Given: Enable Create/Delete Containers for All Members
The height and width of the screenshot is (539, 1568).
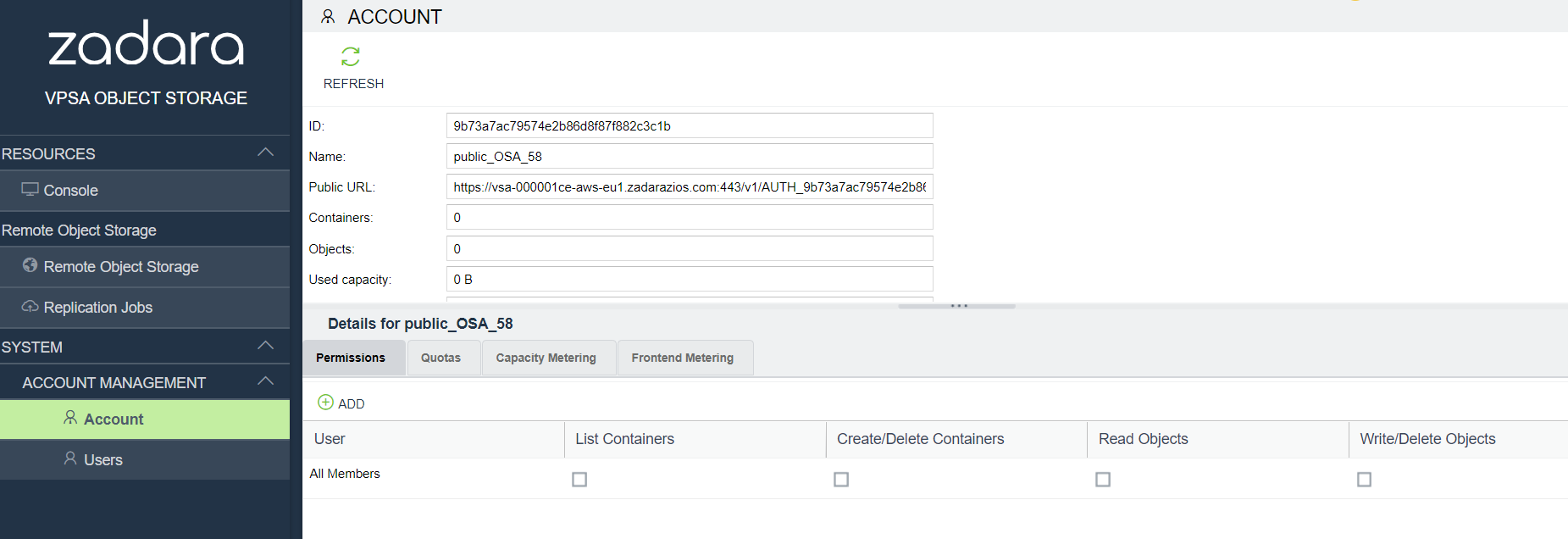Looking at the screenshot, I should 841,480.
